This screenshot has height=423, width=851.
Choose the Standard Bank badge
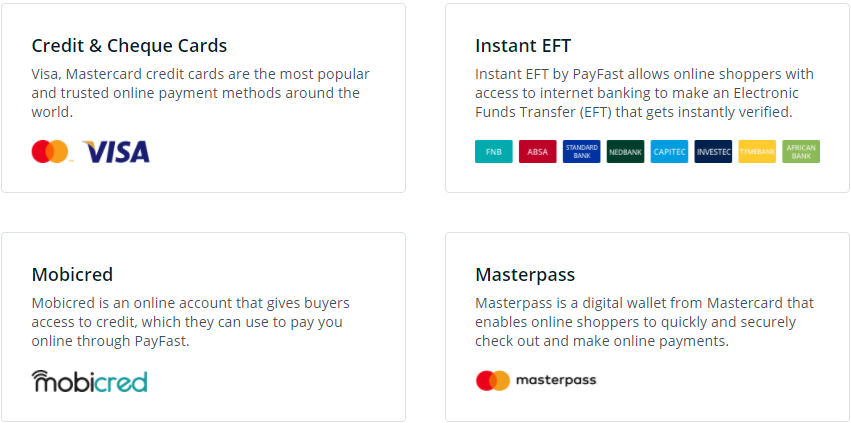[x=582, y=152]
